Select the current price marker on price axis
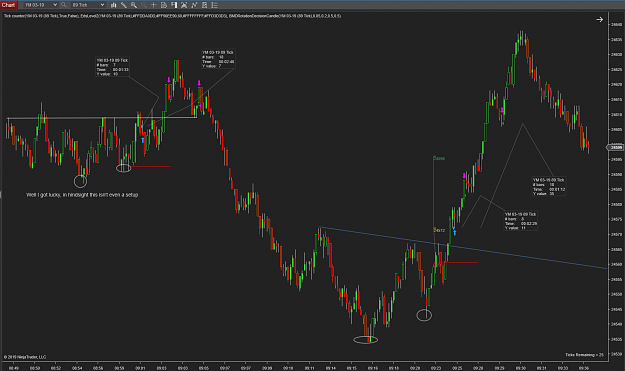The height and width of the screenshot is (371, 625). tap(616, 147)
